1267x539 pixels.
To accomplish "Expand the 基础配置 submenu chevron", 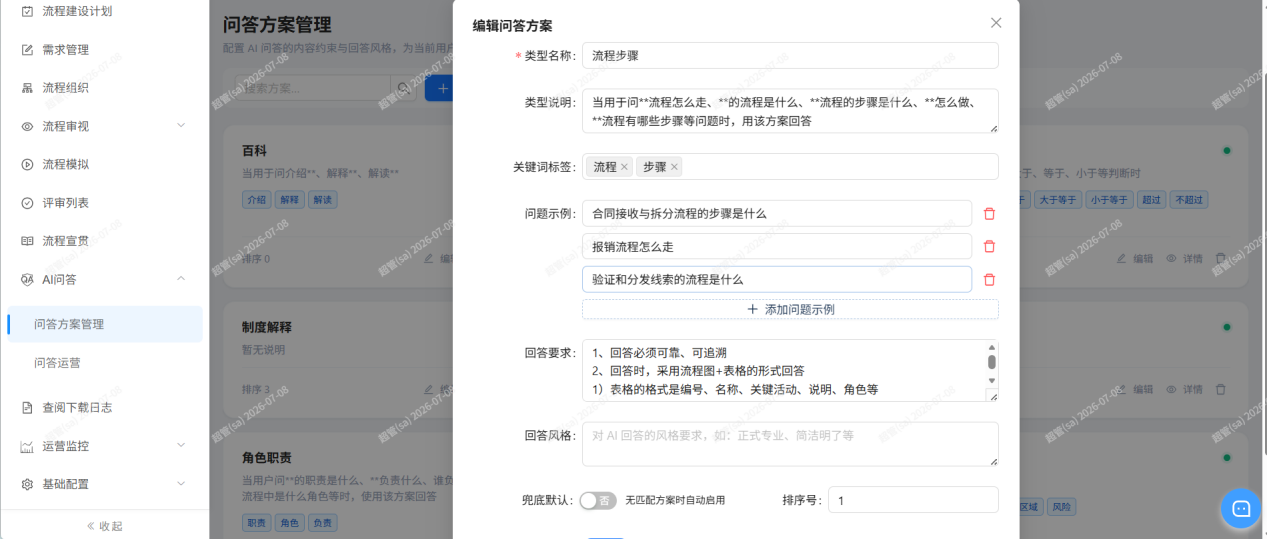I will tap(181, 484).
